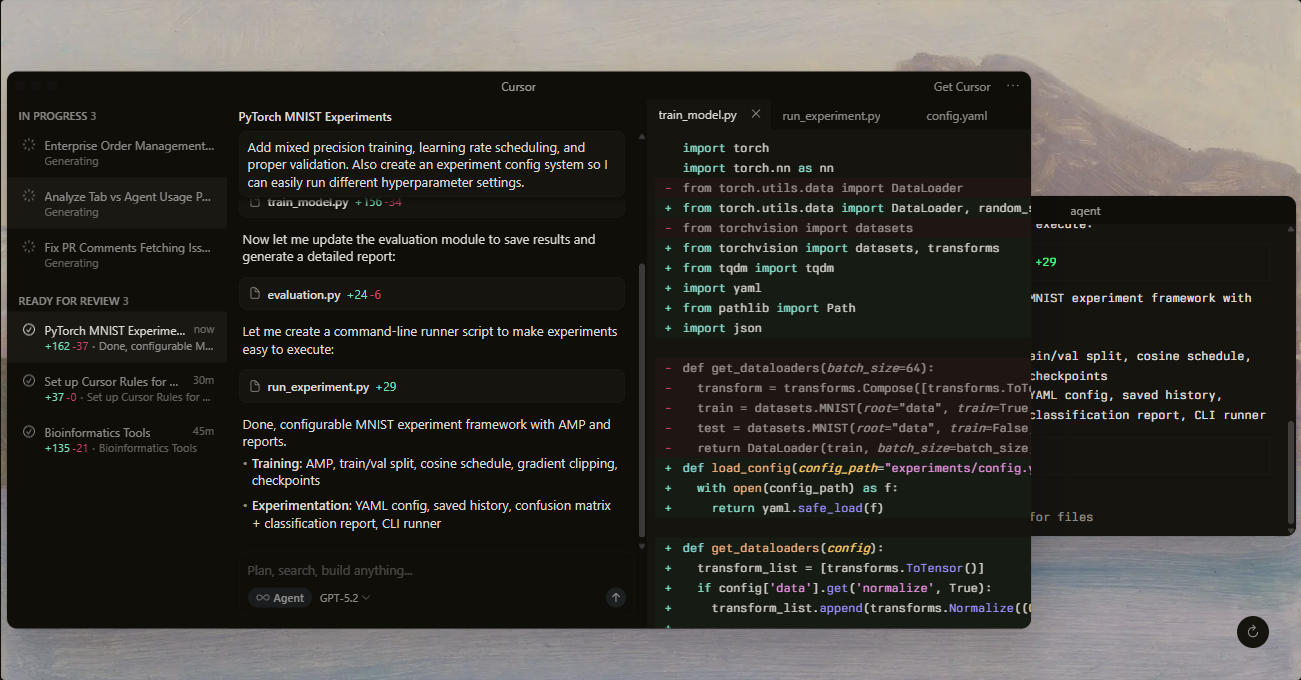Switch to the config.yaml tab
1301x680 pixels.
tap(956, 116)
